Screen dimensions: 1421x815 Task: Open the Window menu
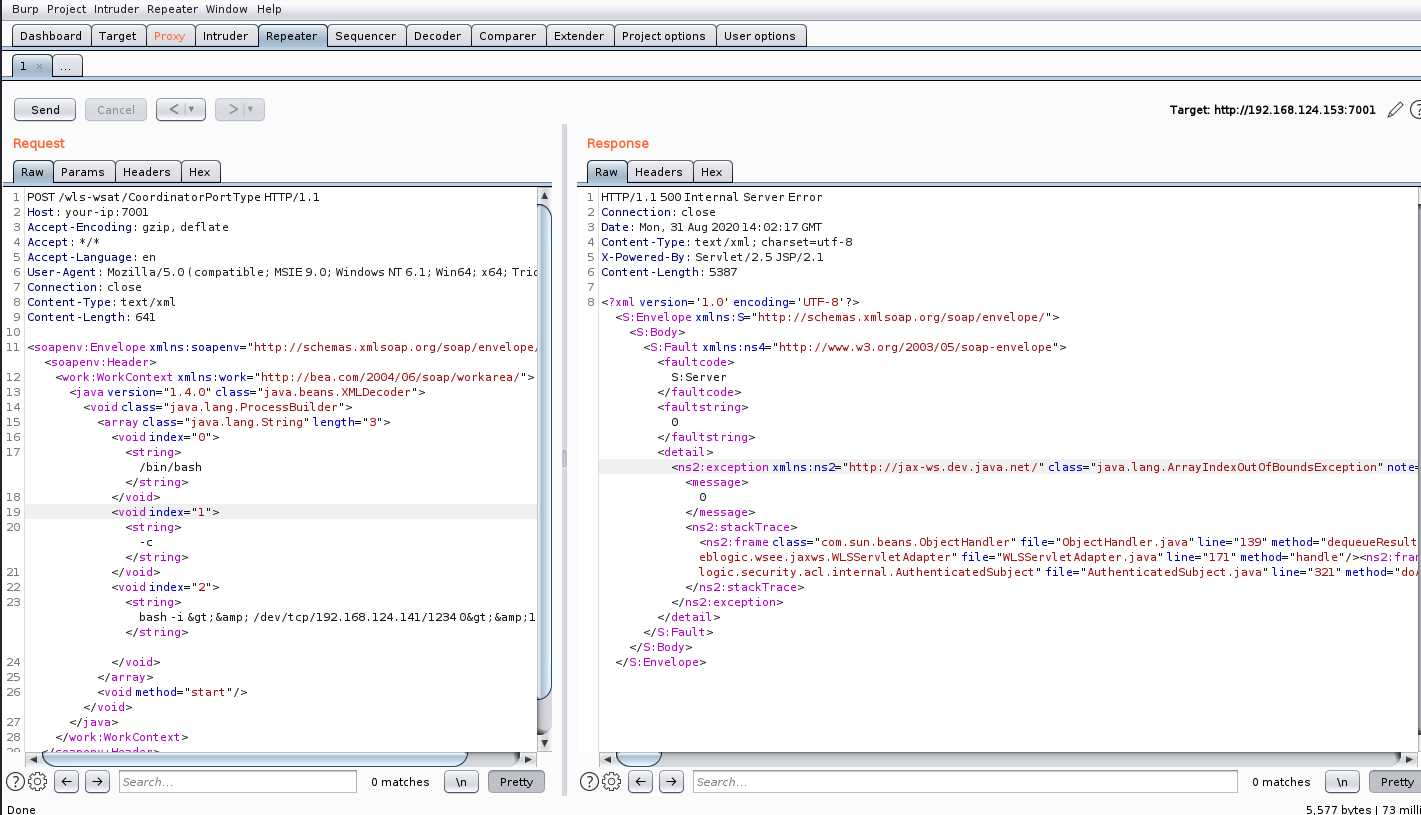(x=227, y=9)
